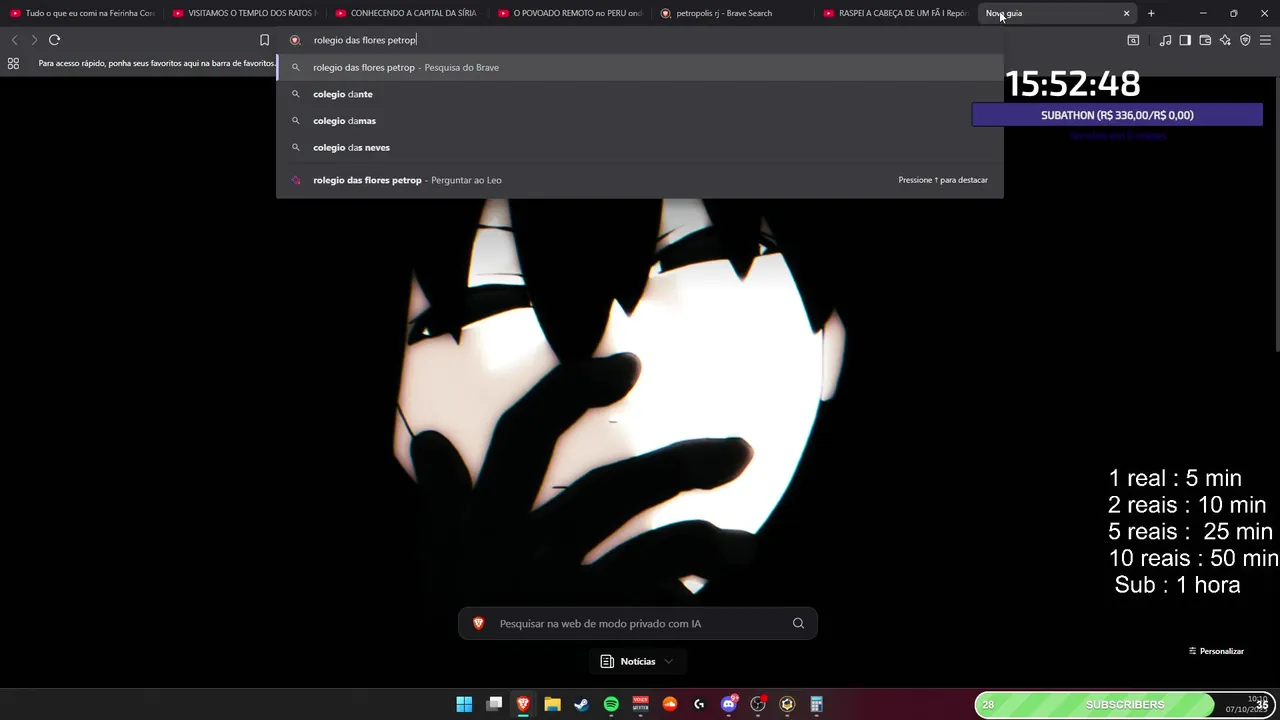Switch to 'petropolis rj - Brave Search' tab
Viewport: 1280px width, 720px height.
[732, 13]
